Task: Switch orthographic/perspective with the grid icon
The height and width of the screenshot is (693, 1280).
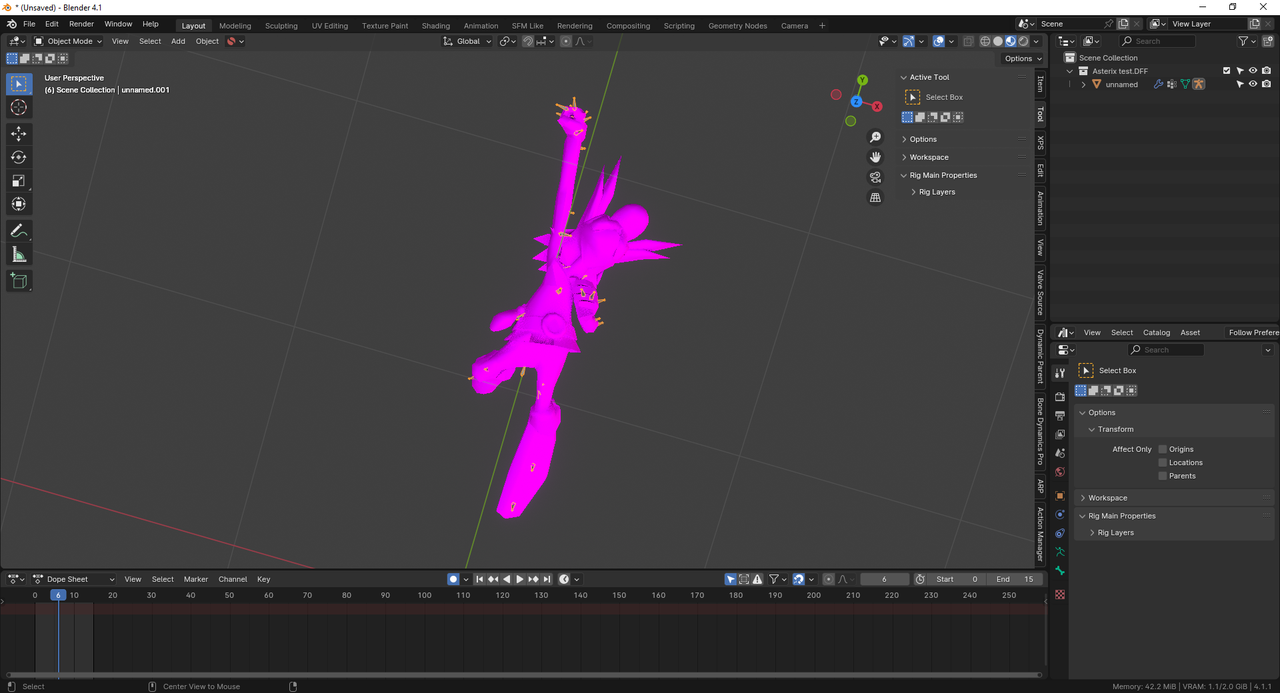Action: click(x=875, y=198)
